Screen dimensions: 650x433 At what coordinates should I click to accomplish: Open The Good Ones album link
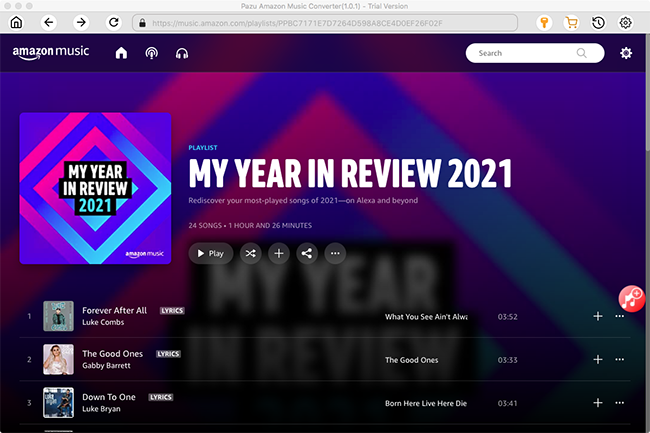(411, 360)
